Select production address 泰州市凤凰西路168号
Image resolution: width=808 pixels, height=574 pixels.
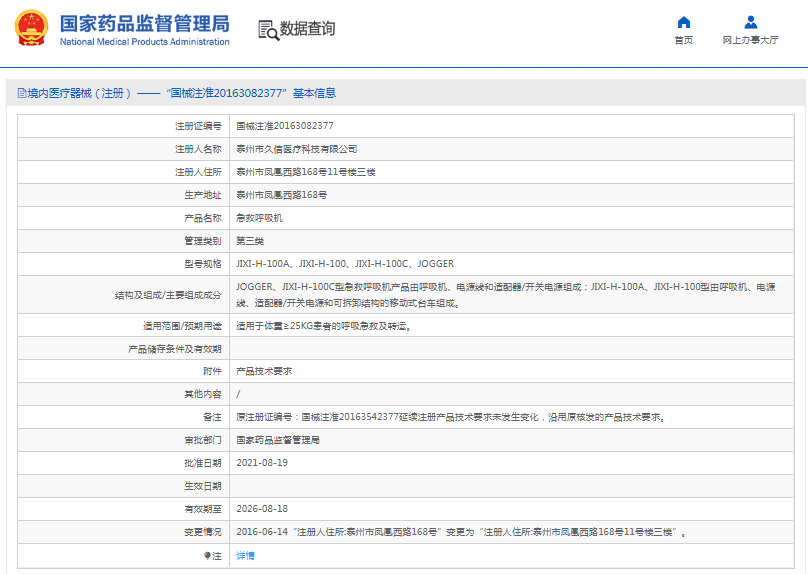click(281, 195)
